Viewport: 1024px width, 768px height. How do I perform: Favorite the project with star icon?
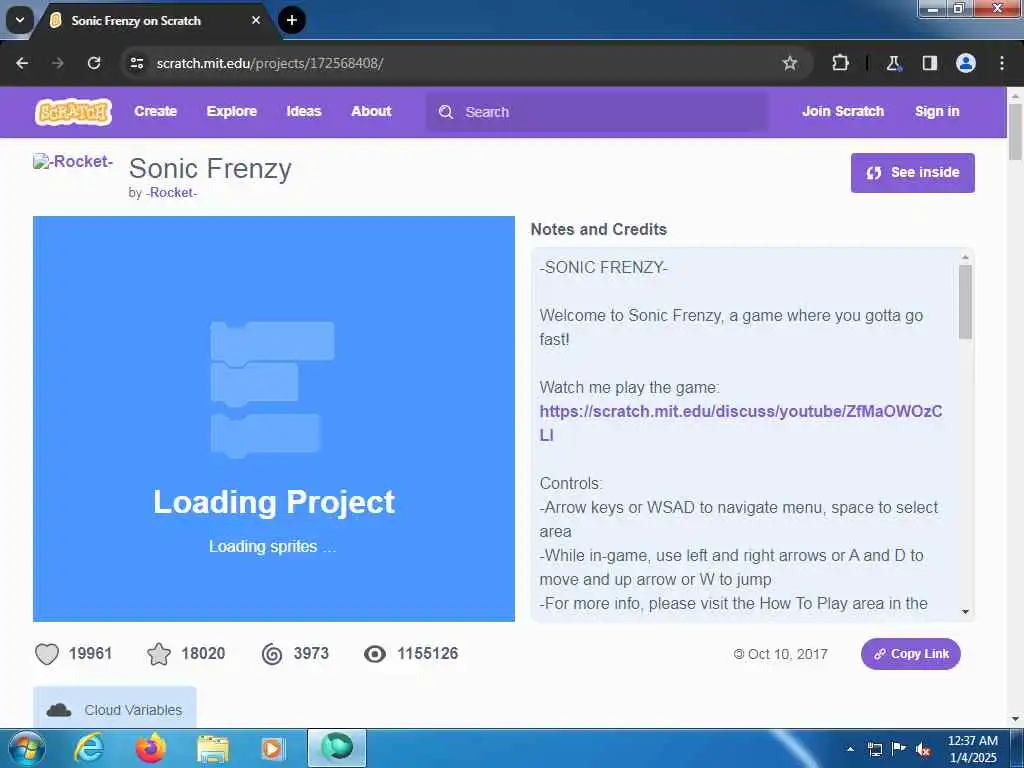tap(159, 654)
